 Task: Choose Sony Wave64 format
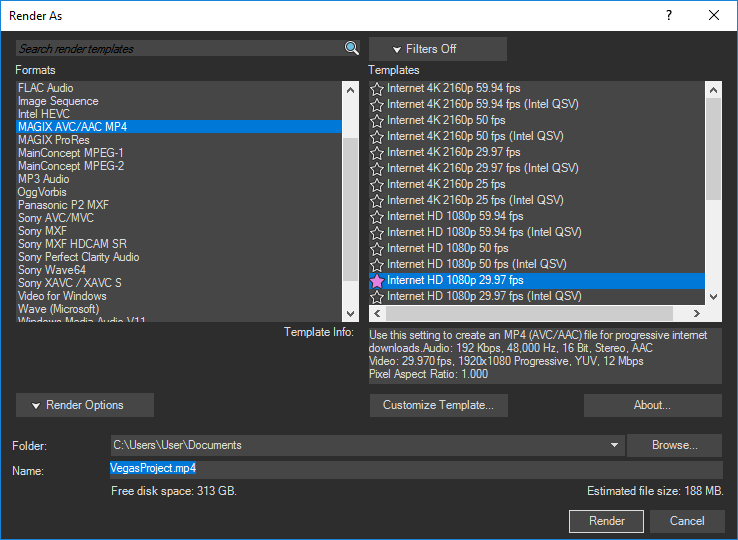pyautogui.click(x=179, y=270)
